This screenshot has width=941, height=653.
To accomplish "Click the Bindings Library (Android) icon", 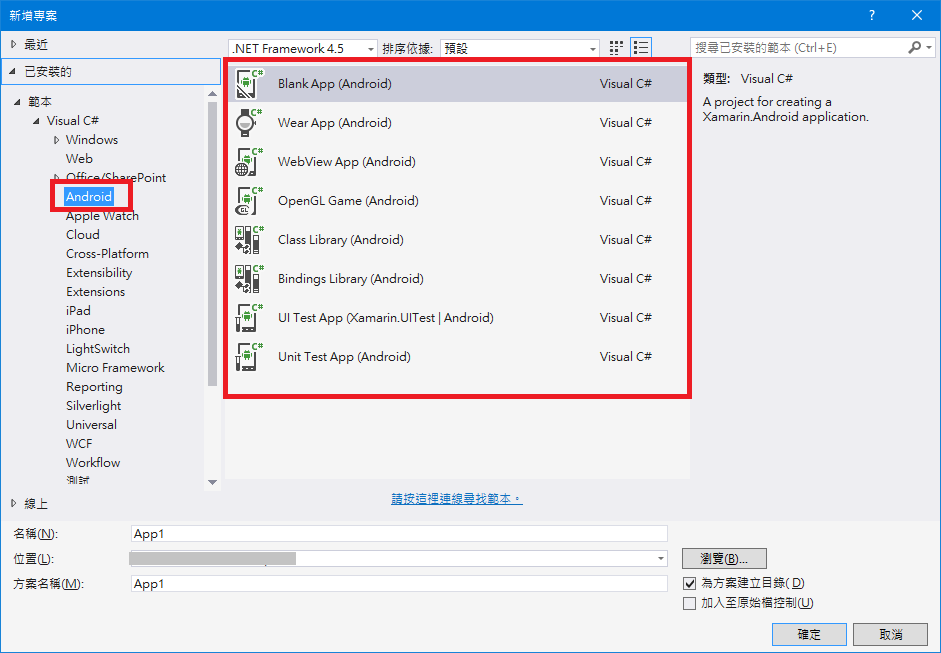I will pos(249,279).
